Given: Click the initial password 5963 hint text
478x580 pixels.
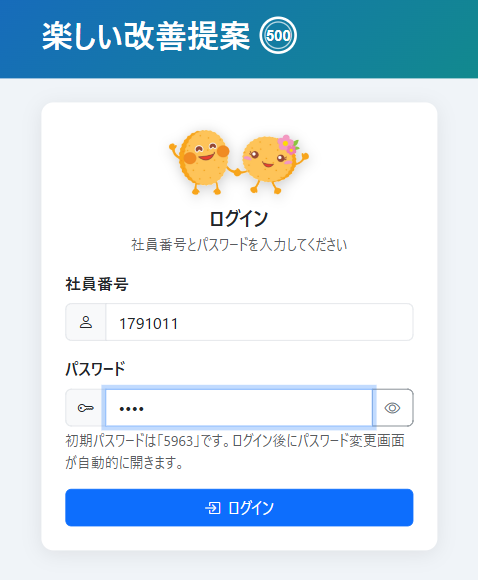Looking at the screenshot, I should click(235, 451).
